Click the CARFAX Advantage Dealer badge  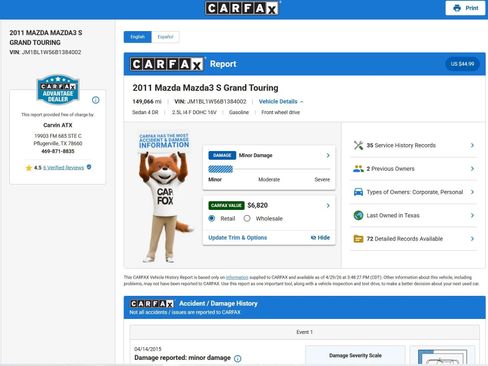tap(58, 89)
